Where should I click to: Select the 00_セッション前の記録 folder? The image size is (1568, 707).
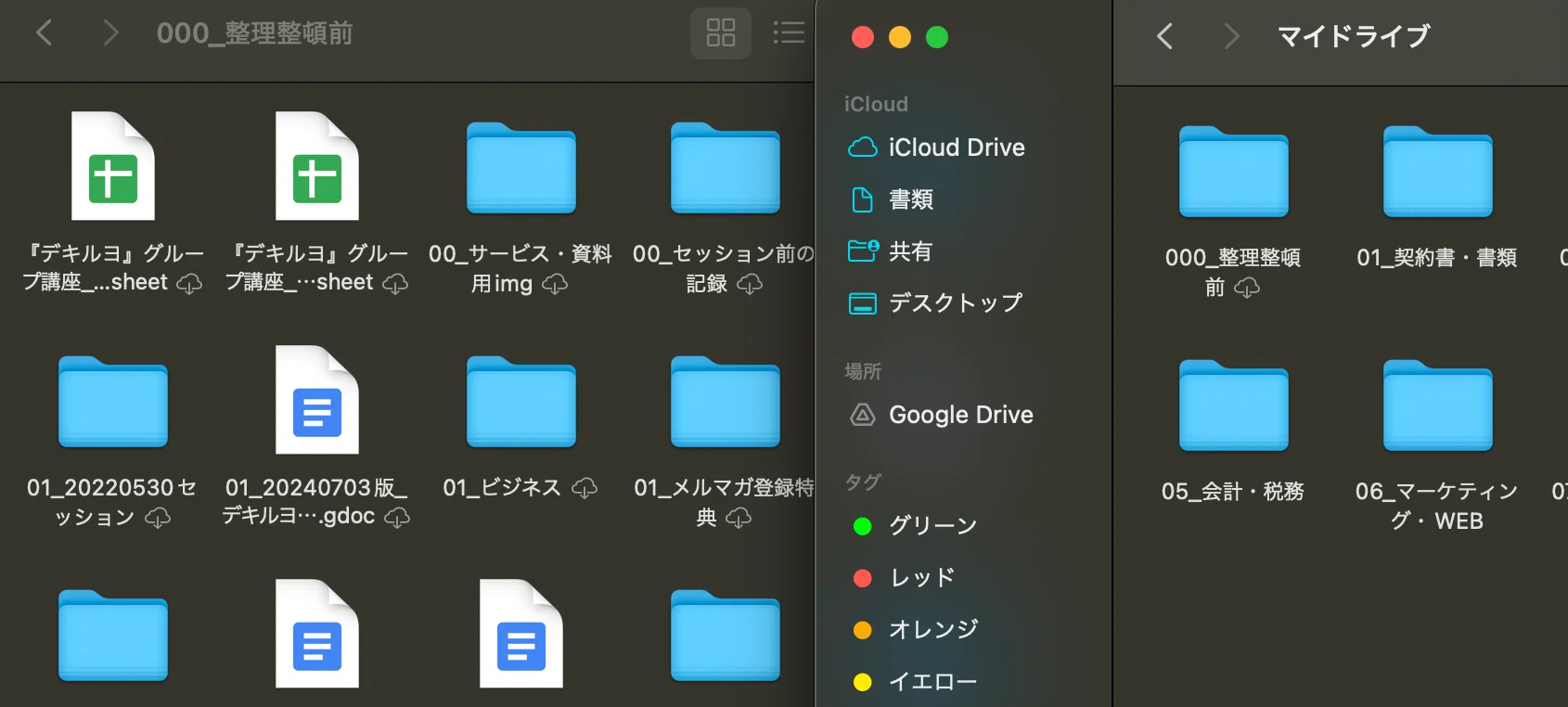[726, 168]
